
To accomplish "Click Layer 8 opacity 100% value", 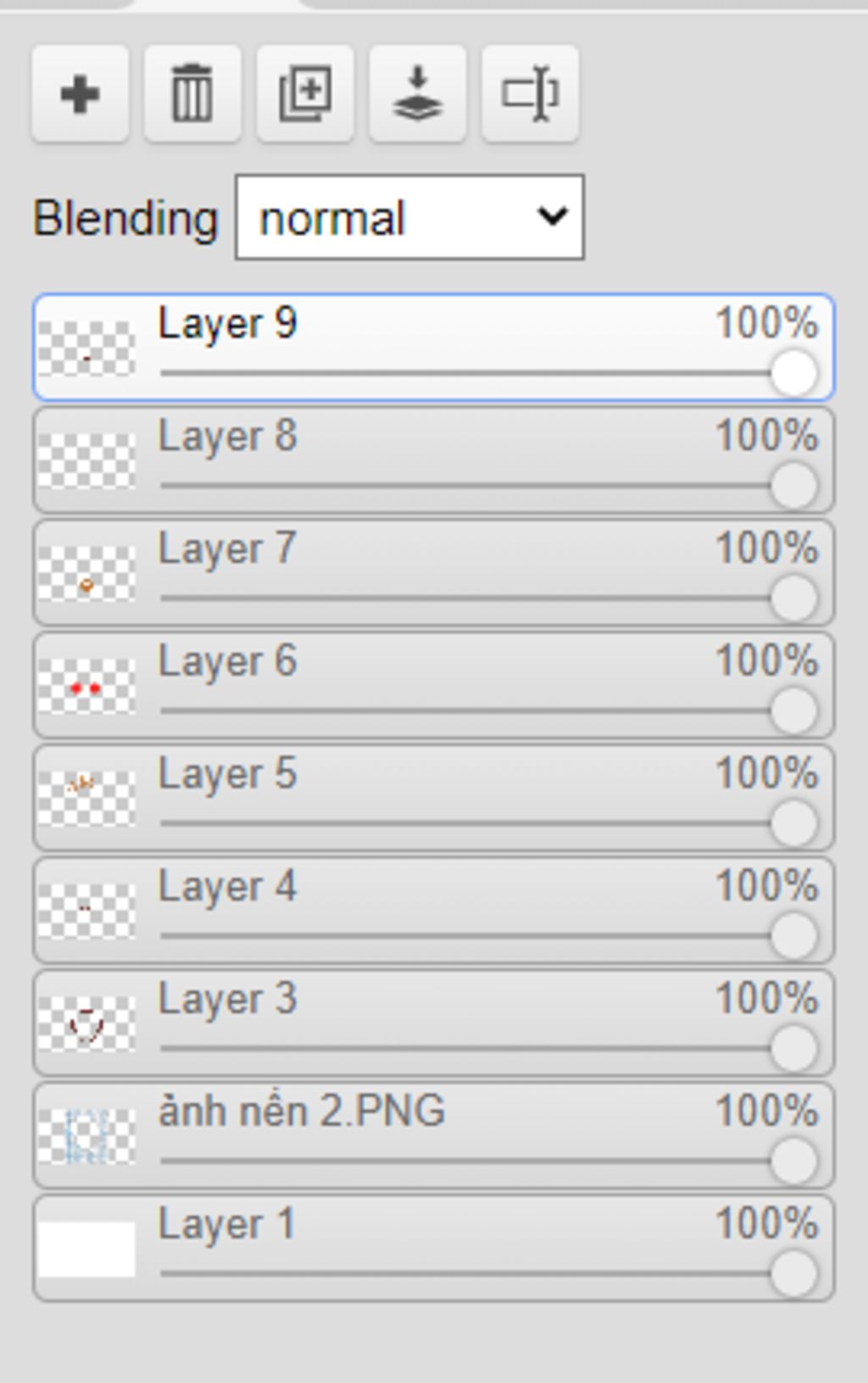I will point(767,436).
